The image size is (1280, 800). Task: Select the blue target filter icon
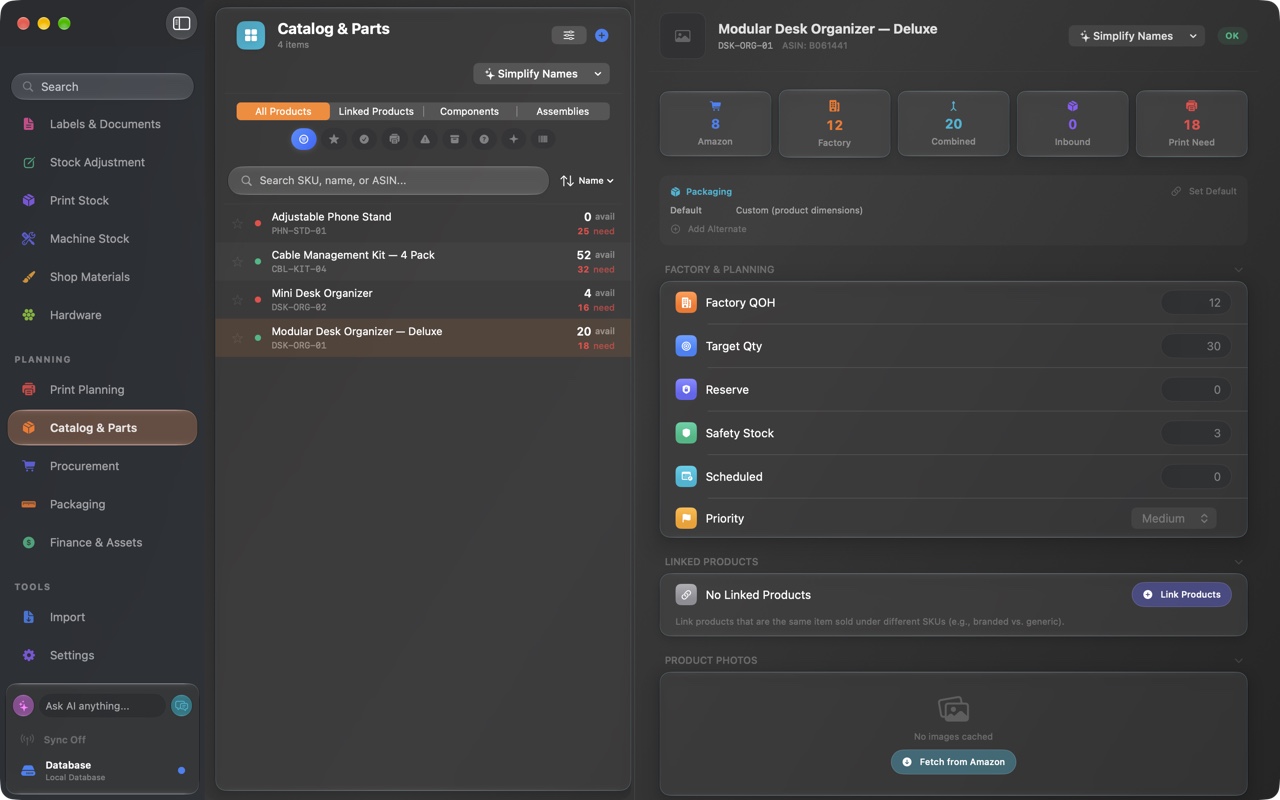coord(304,139)
